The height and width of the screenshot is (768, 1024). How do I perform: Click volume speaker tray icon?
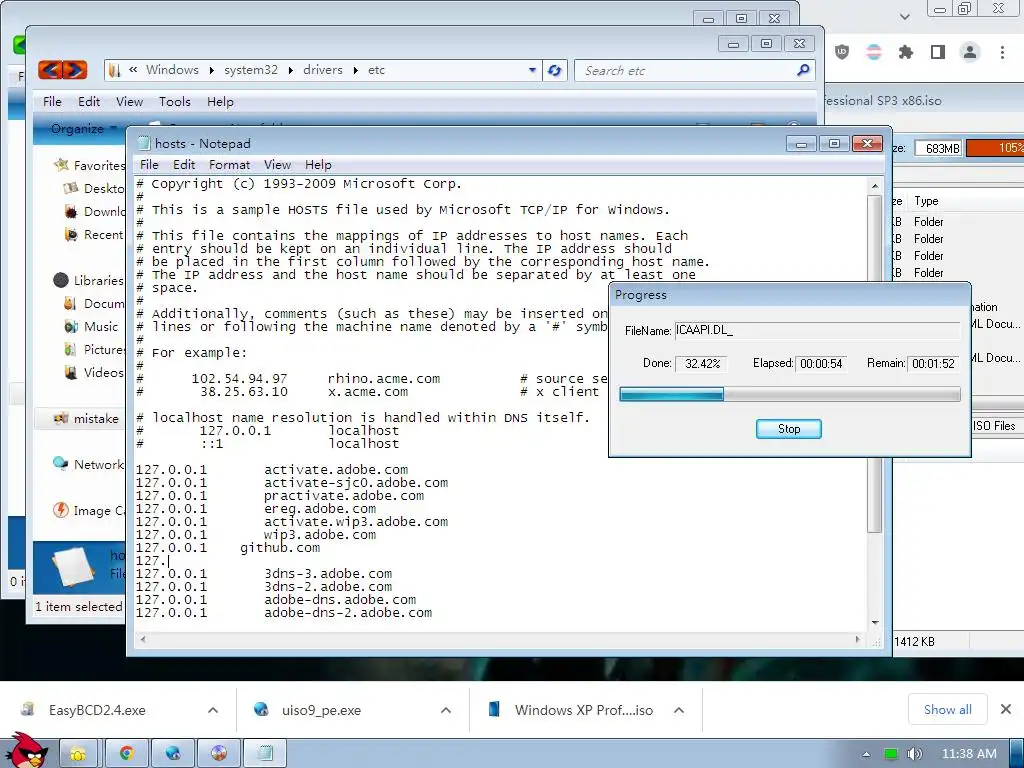coord(914,754)
